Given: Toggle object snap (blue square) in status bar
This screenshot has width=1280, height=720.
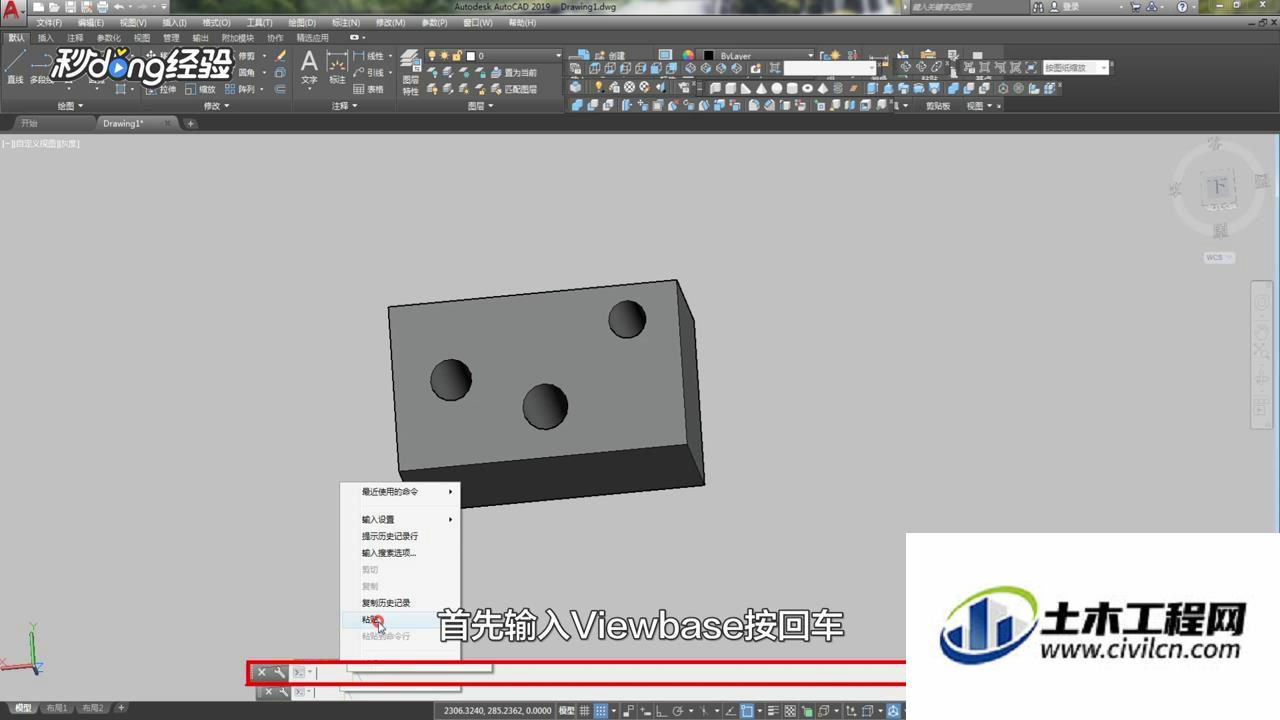Looking at the screenshot, I should (746, 711).
